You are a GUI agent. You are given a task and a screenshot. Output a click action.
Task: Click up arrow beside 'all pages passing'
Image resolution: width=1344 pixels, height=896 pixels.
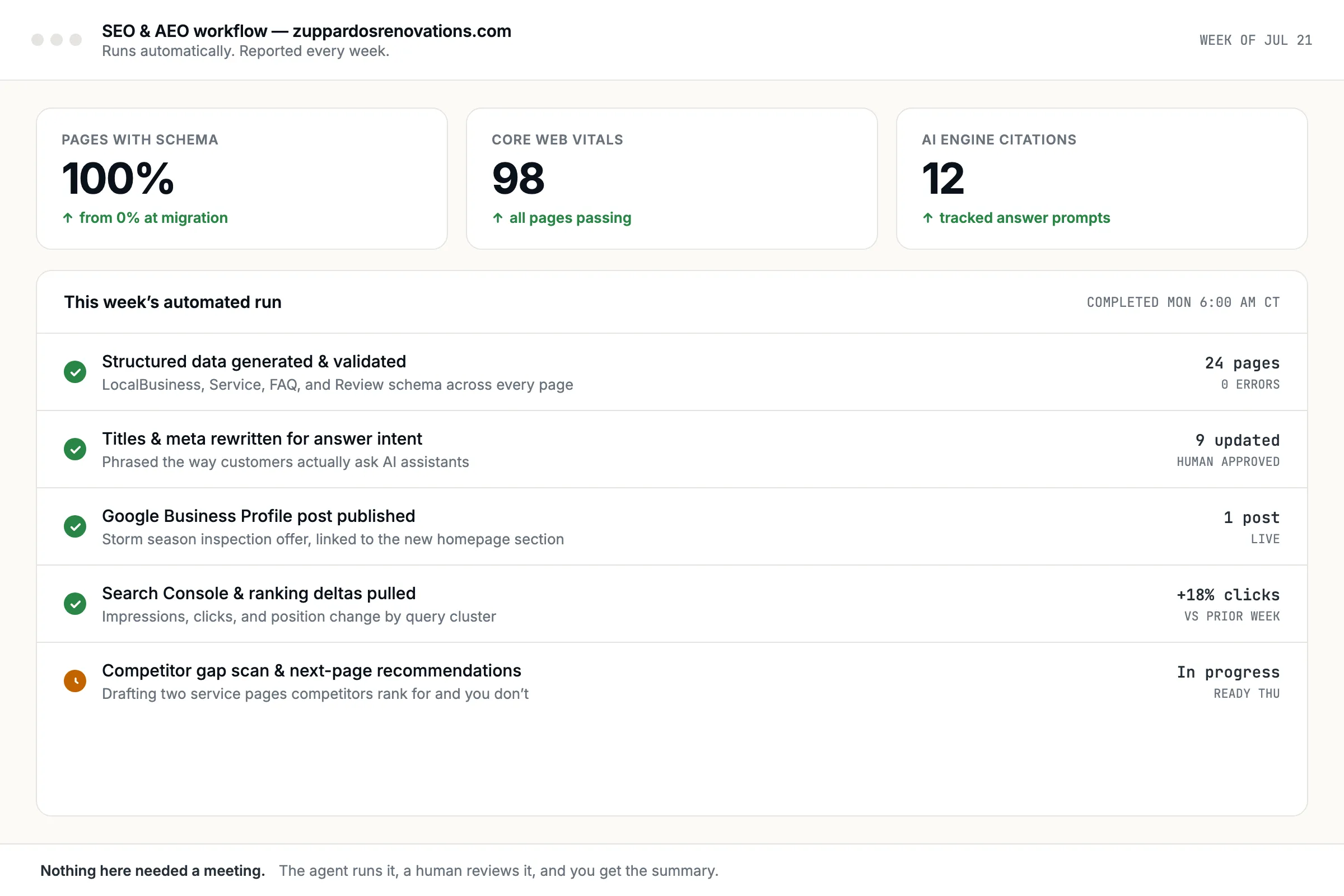(498, 218)
